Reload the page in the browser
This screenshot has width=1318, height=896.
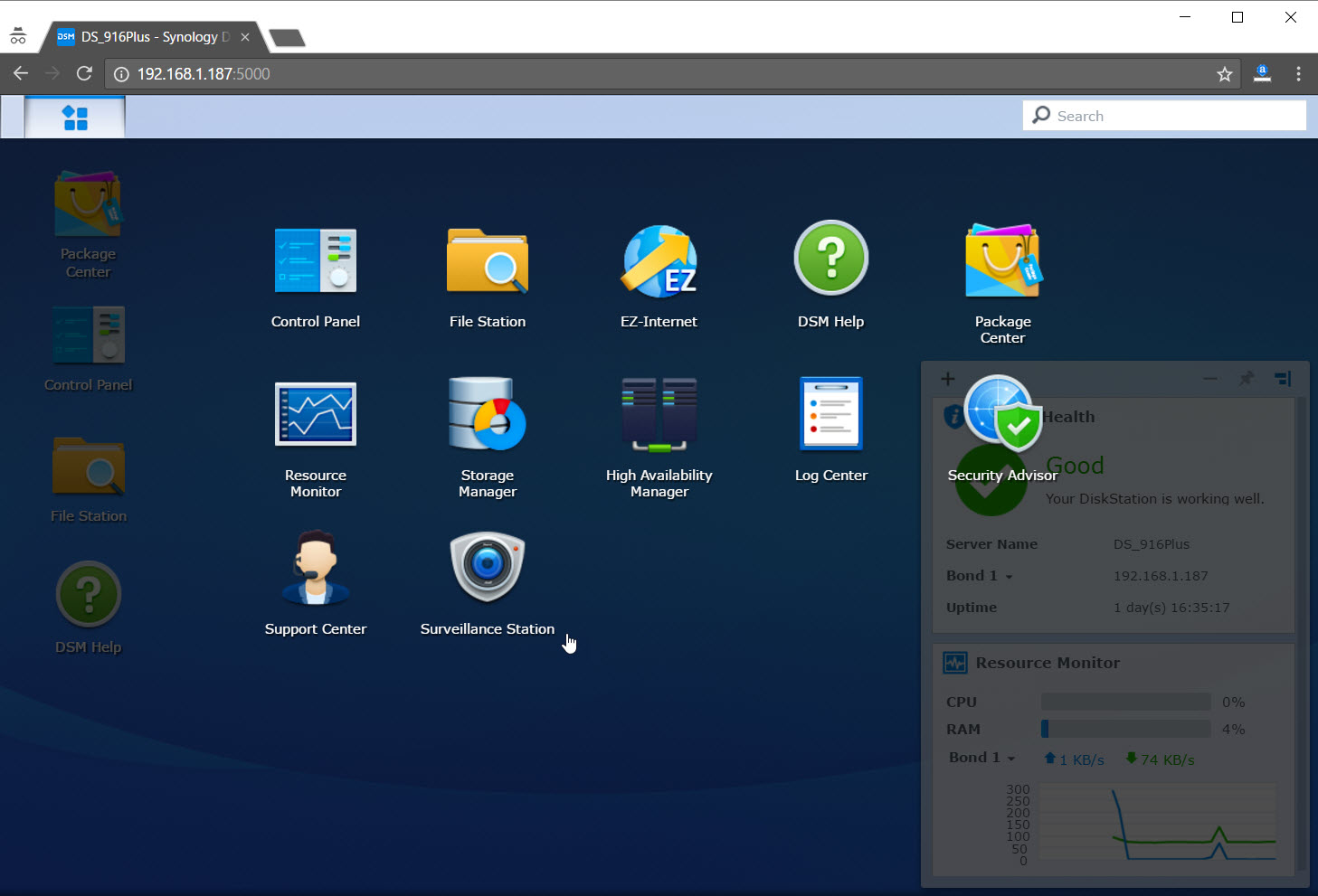[84, 73]
